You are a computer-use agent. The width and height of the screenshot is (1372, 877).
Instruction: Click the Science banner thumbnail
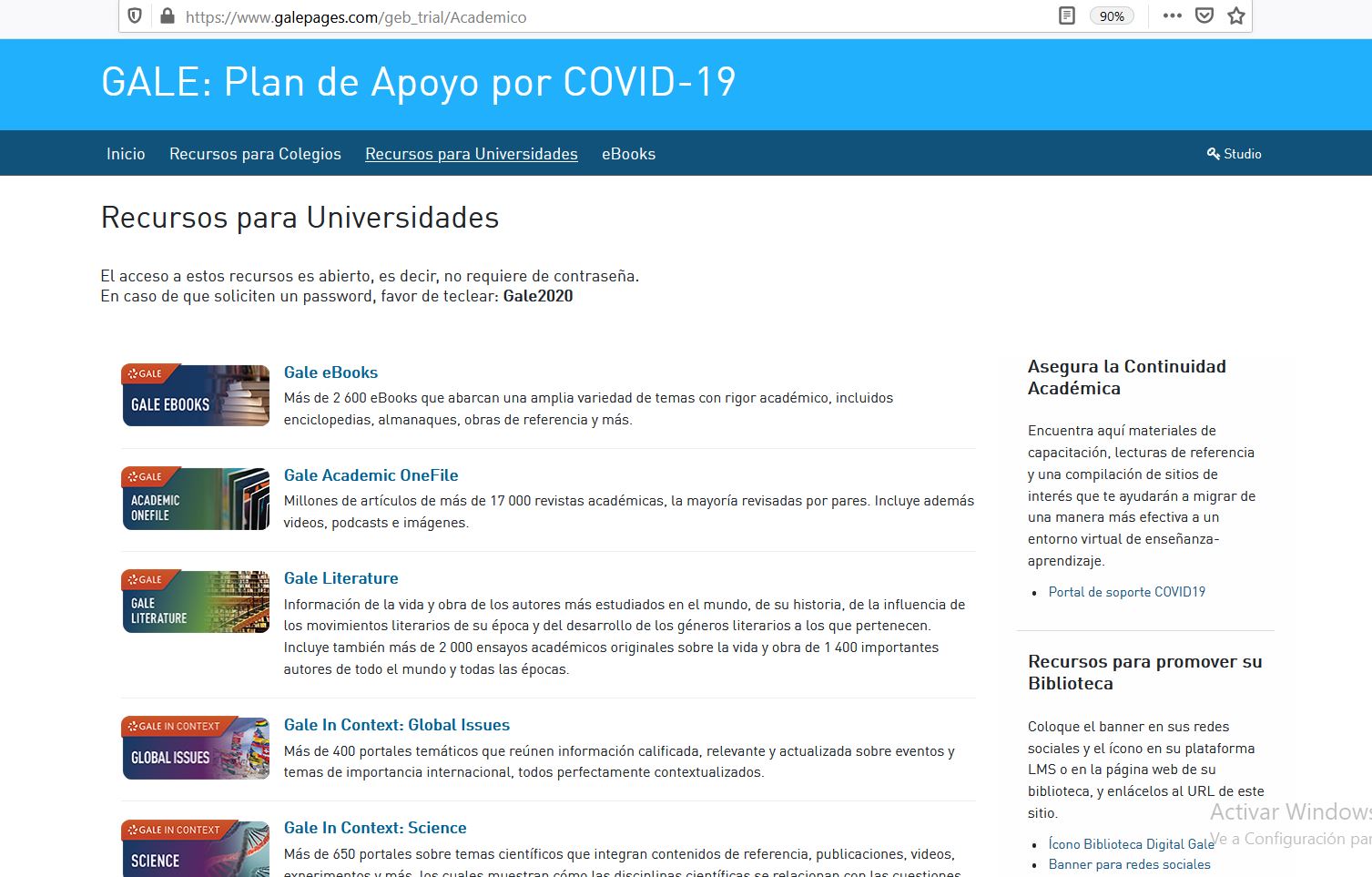[196, 849]
